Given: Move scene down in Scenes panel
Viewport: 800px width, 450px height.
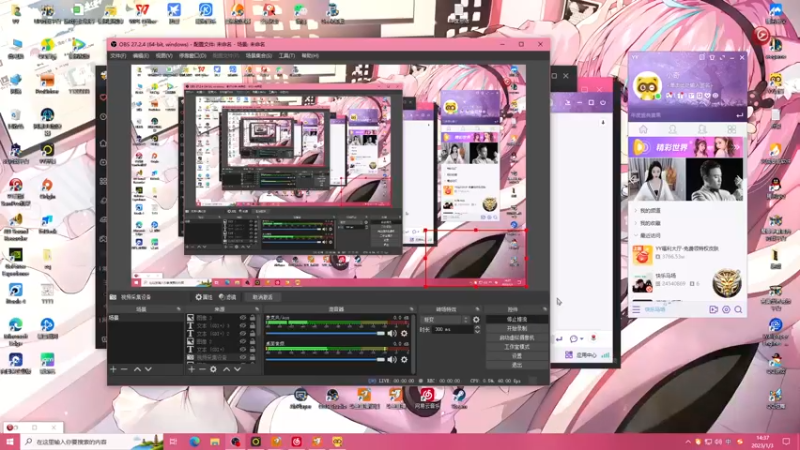Looking at the screenshot, I should click(148, 369).
